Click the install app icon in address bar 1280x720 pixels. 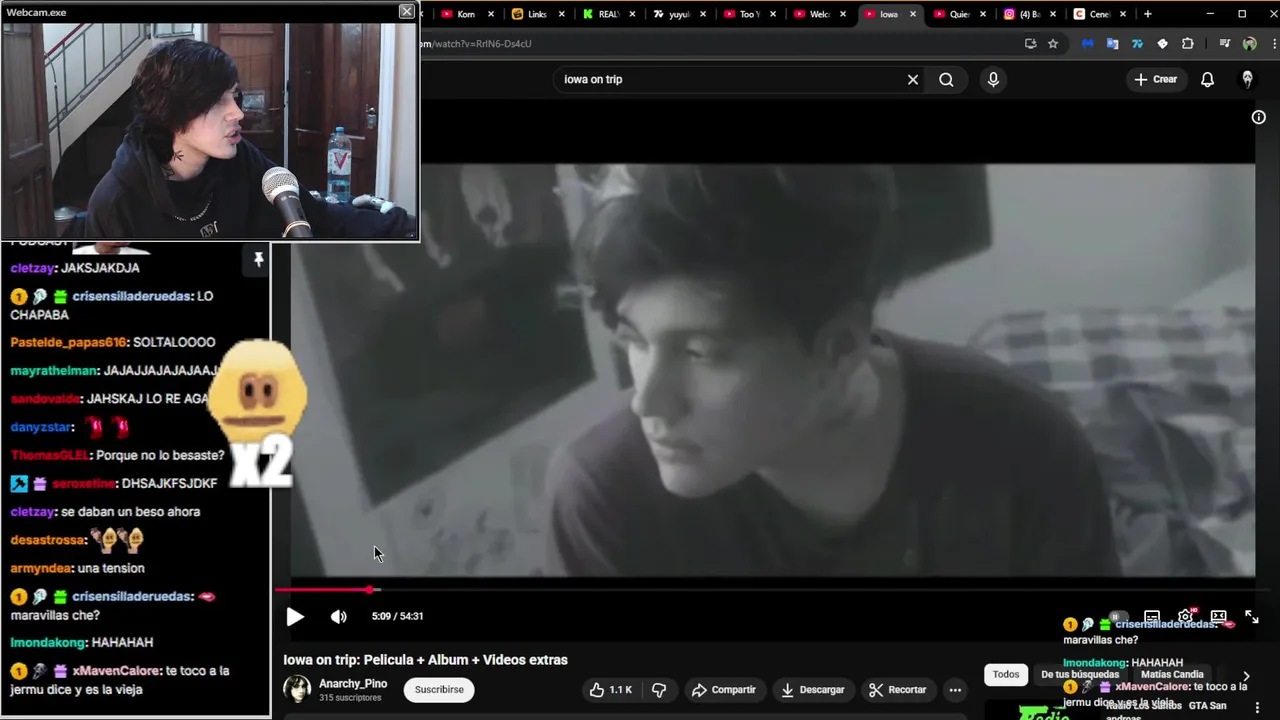[1031, 44]
